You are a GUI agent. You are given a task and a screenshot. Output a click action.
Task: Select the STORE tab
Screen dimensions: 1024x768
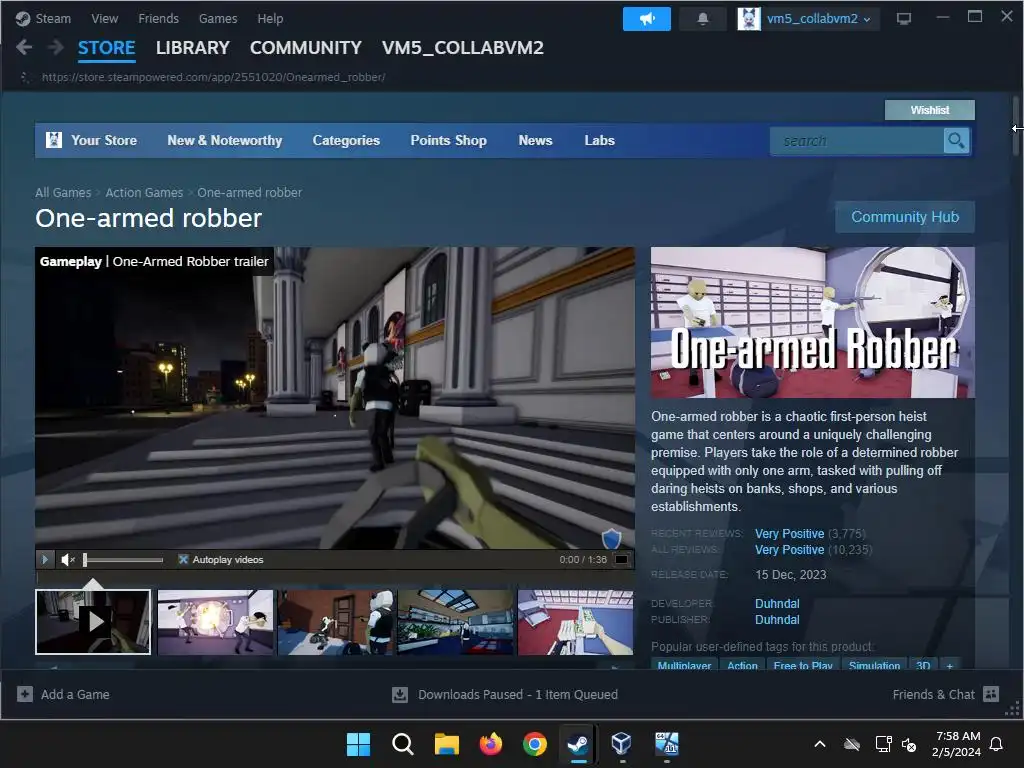106,48
